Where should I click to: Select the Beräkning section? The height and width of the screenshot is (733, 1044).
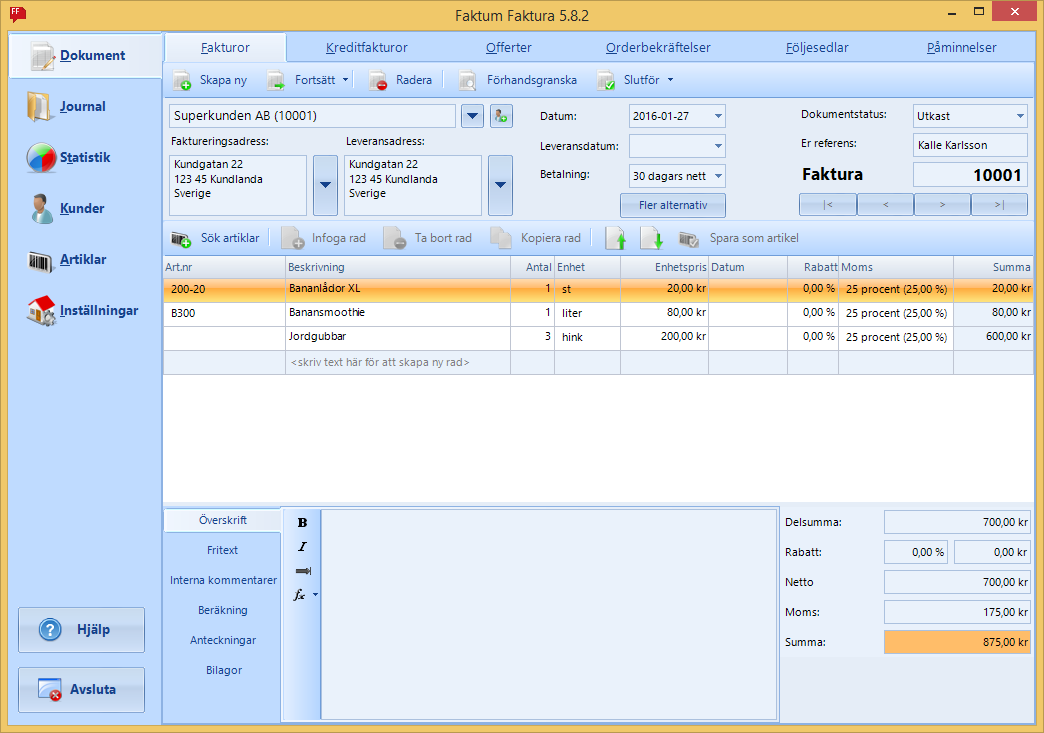tap(222, 610)
